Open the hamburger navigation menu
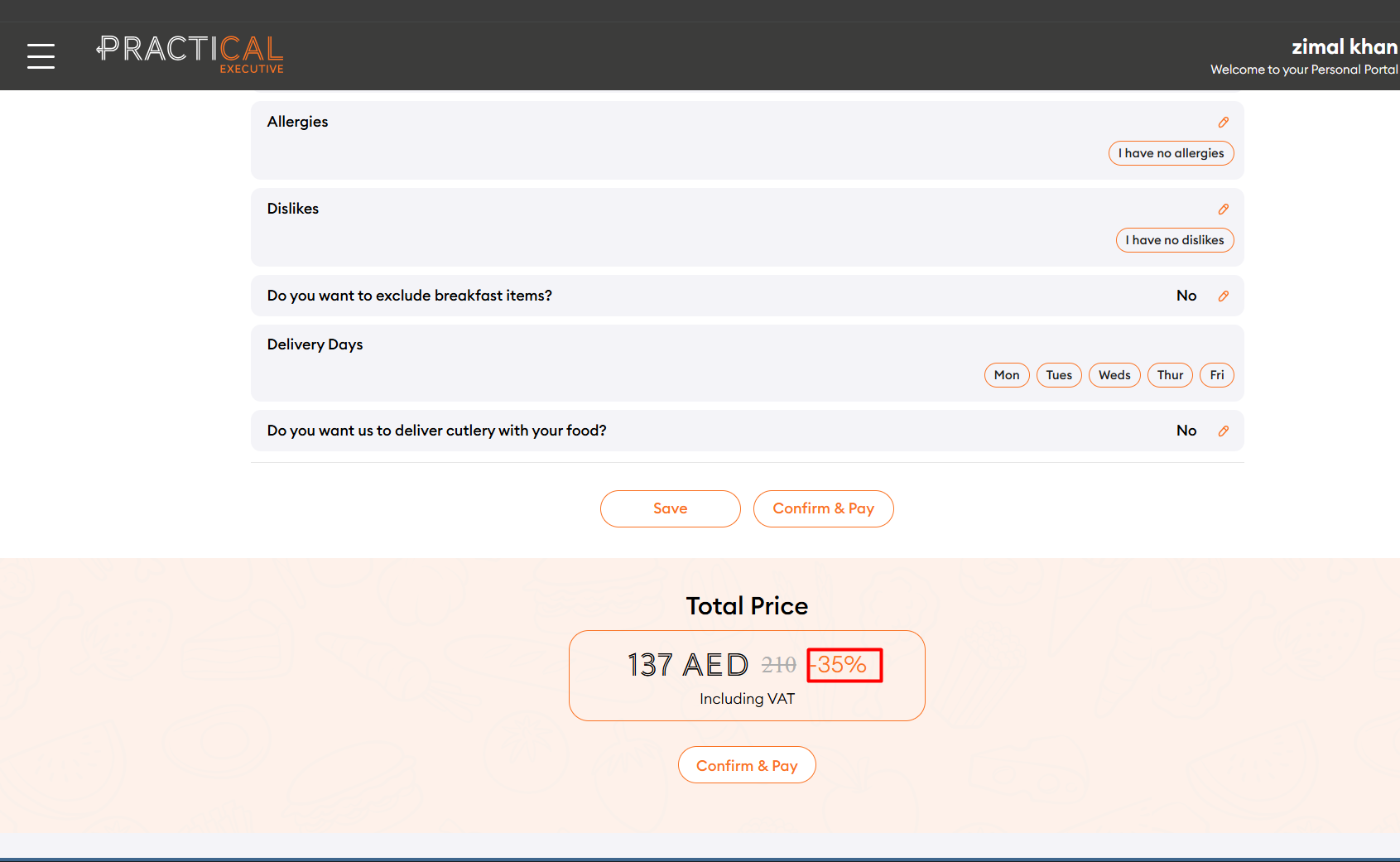 point(41,56)
